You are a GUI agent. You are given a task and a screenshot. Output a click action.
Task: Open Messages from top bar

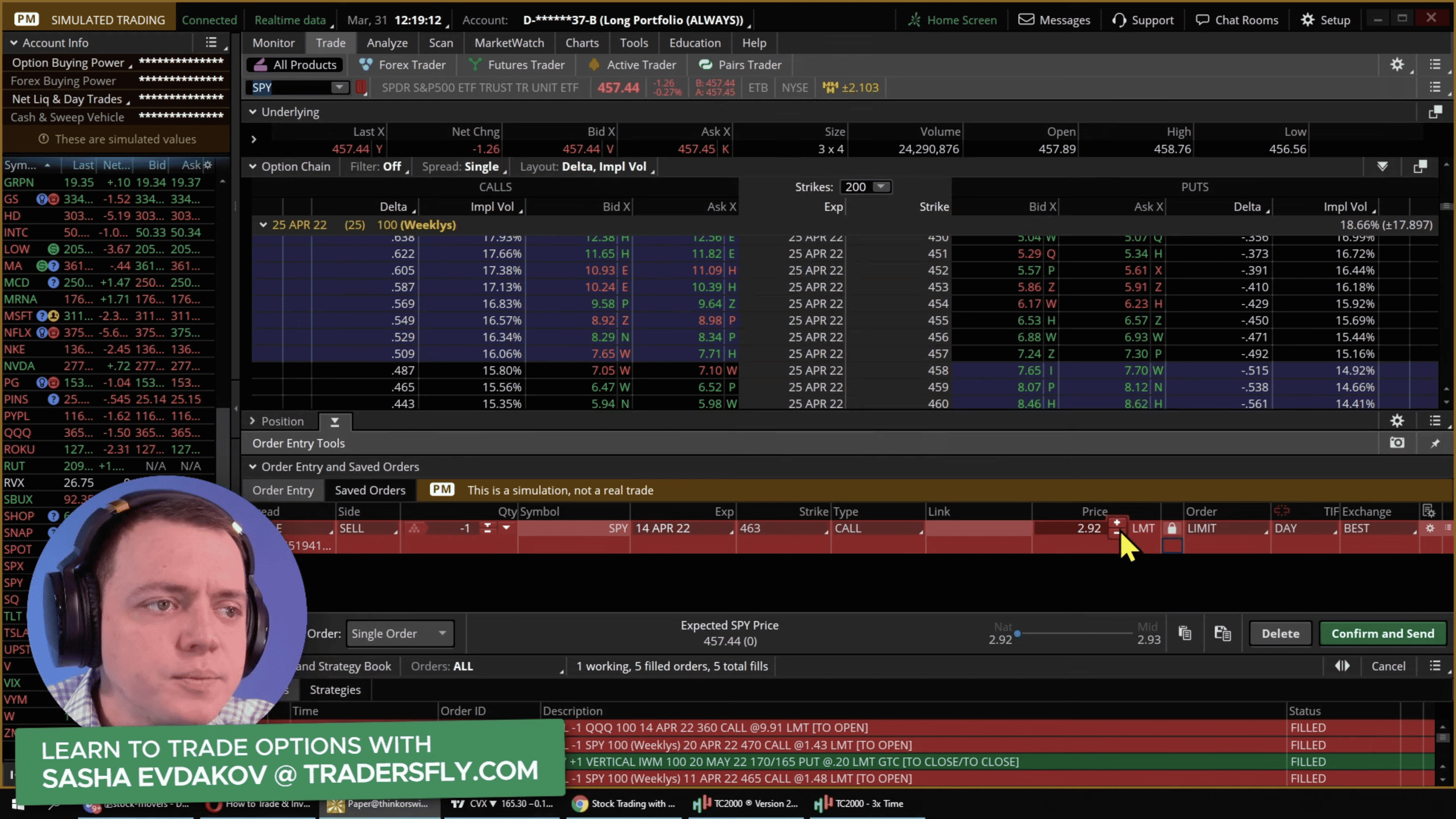coord(1054,20)
